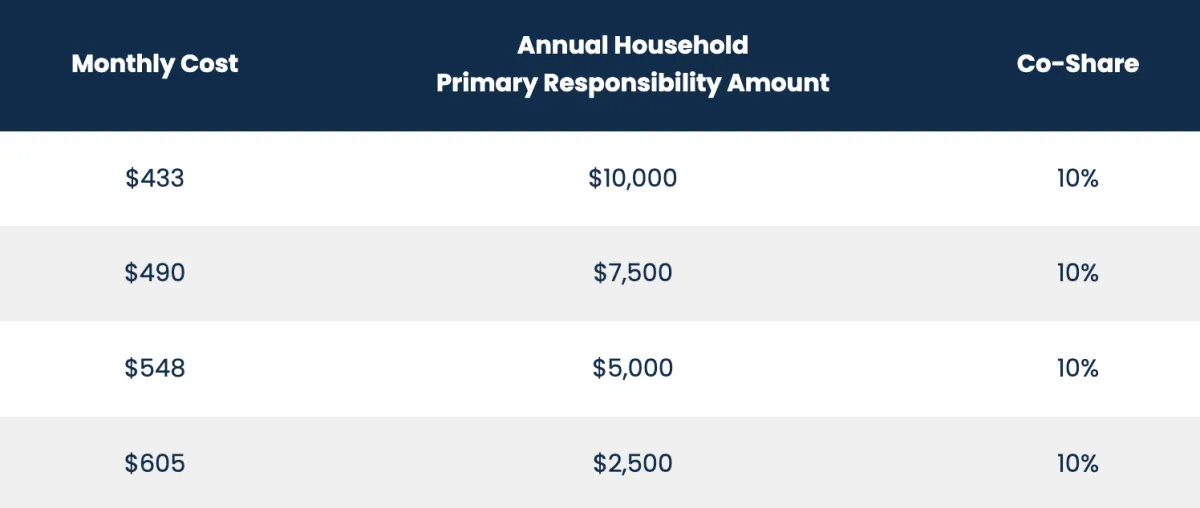Click the $10,000 responsibility amount

pyautogui.click(x=633, y=179)
